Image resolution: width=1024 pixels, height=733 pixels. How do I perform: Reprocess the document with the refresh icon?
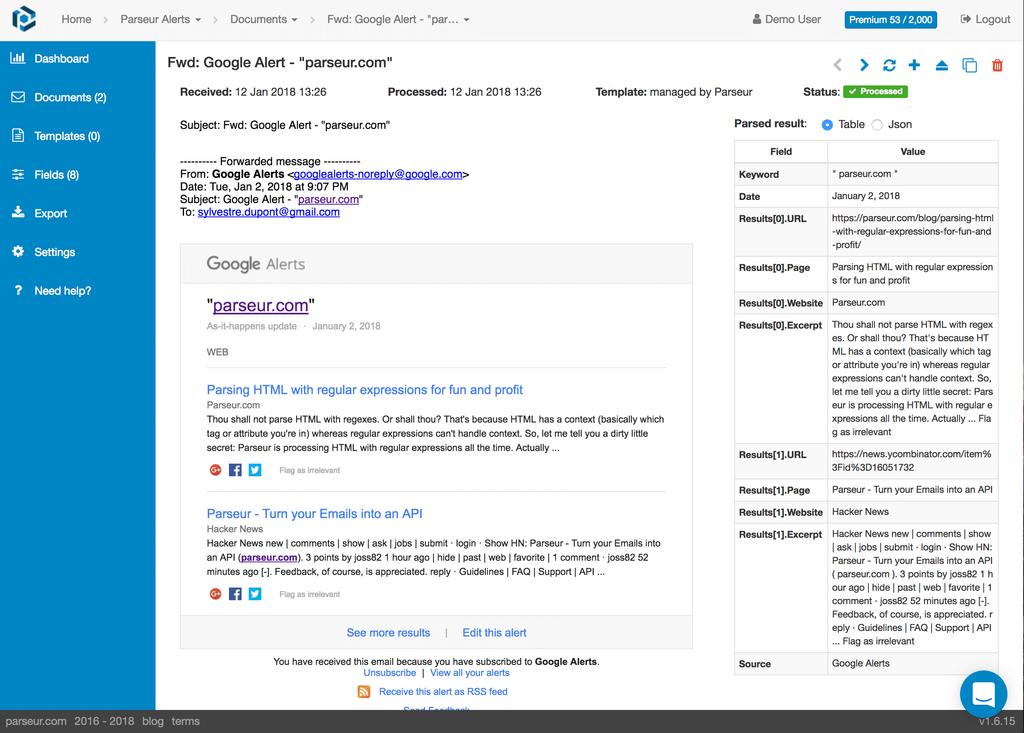tap(889, 64)
